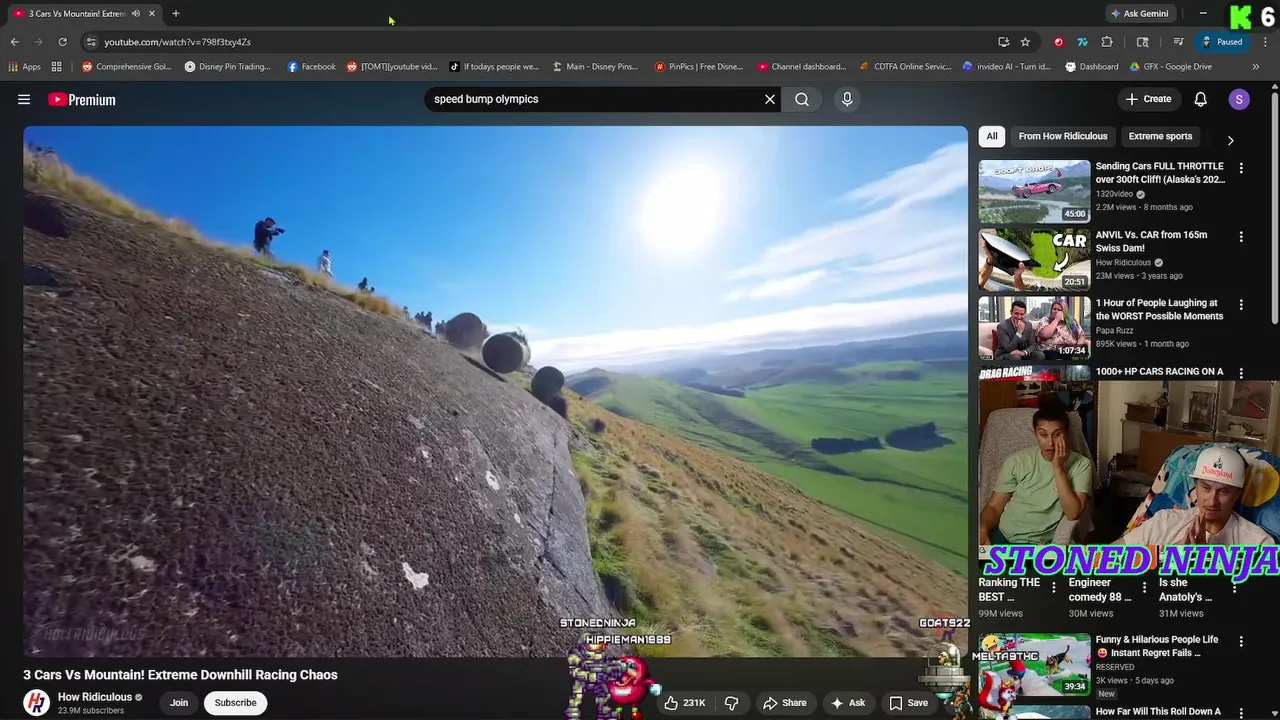Image resolution: width=1280 pixels, height=720 pixels.
Task: Subscribe to How Ridiculous
Action: click(x=236, y=702)
